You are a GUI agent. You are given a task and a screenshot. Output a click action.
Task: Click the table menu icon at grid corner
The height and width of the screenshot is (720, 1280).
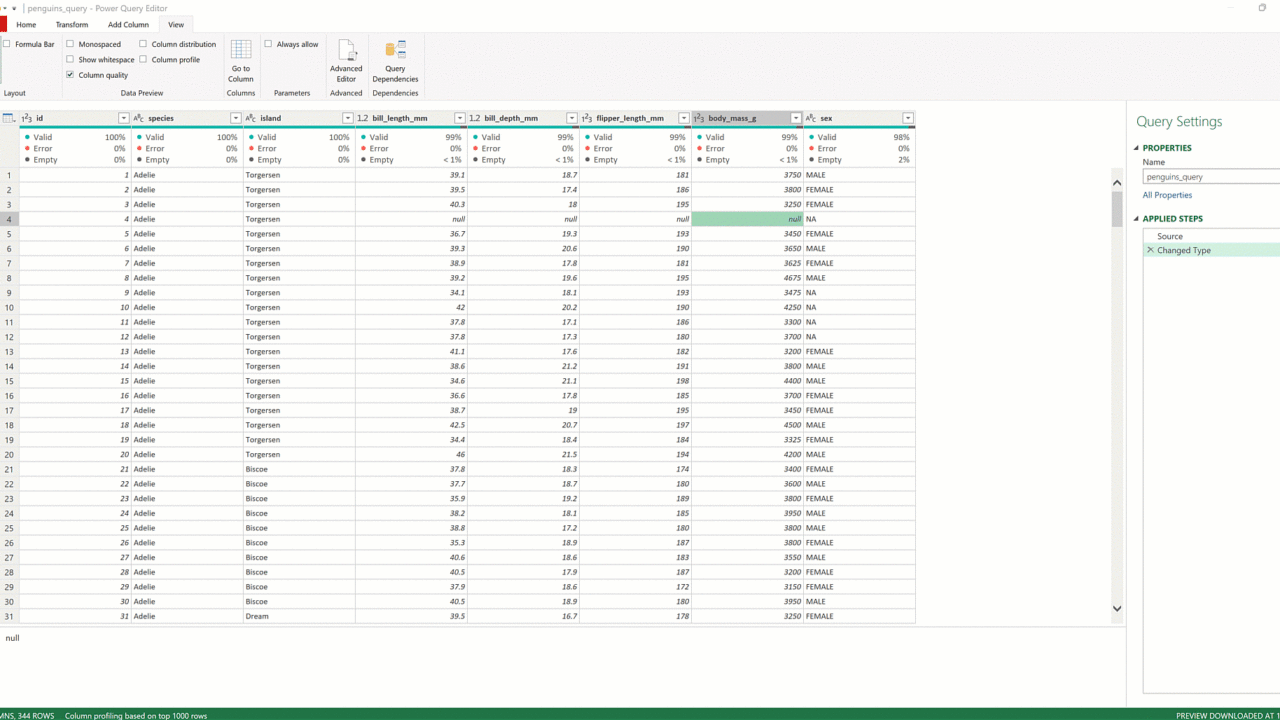(x=9, y=118)
